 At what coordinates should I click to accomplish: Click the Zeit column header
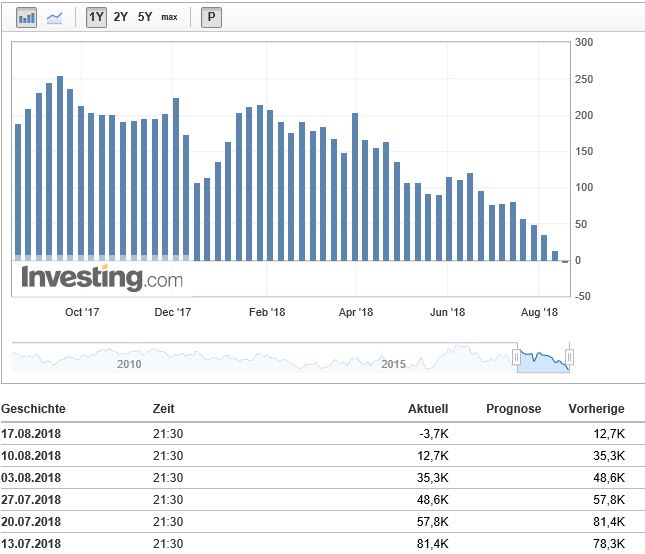click(x=164, y=409)
